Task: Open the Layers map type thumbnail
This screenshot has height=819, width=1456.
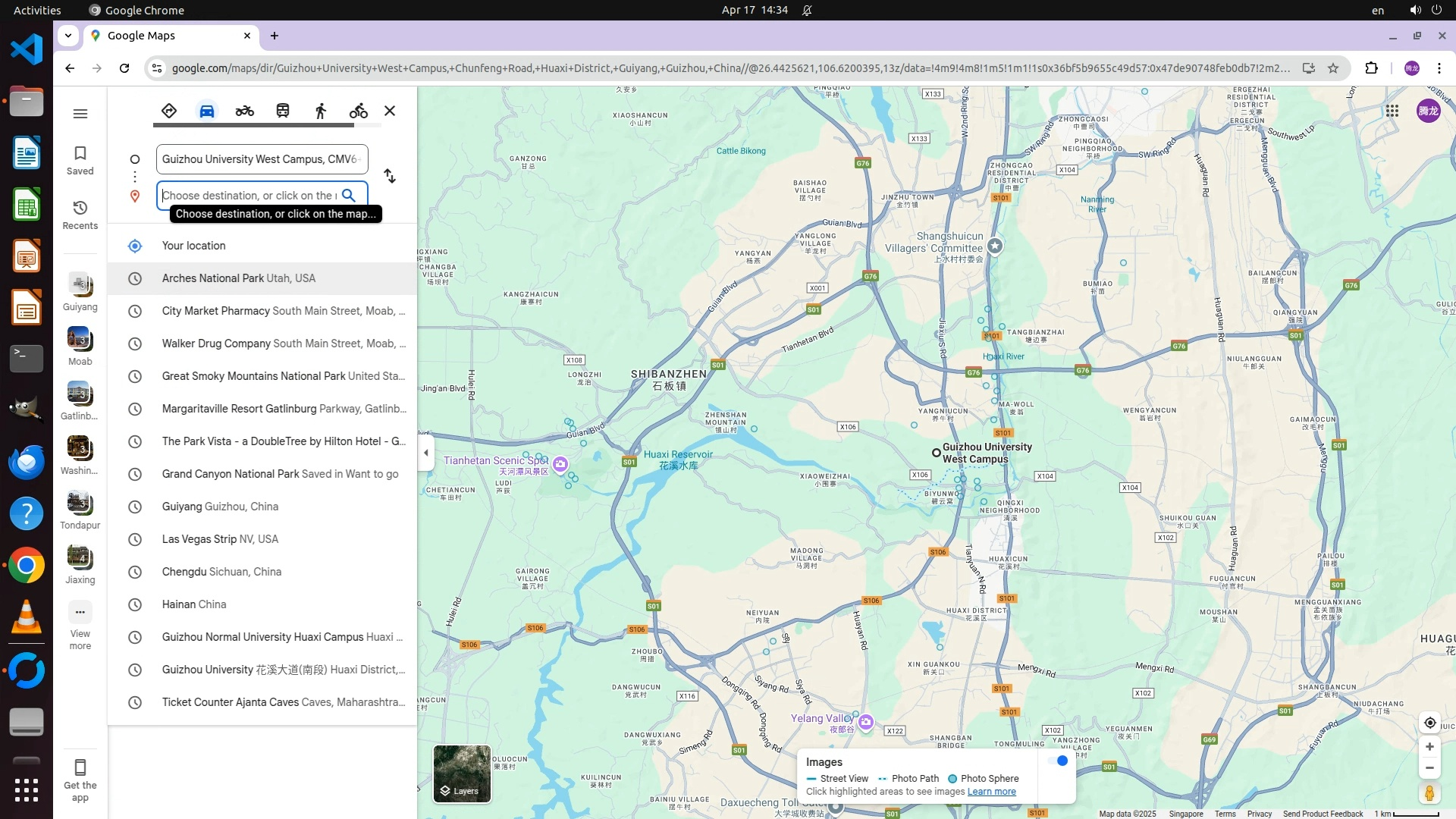Action: (x=462, y=773)
